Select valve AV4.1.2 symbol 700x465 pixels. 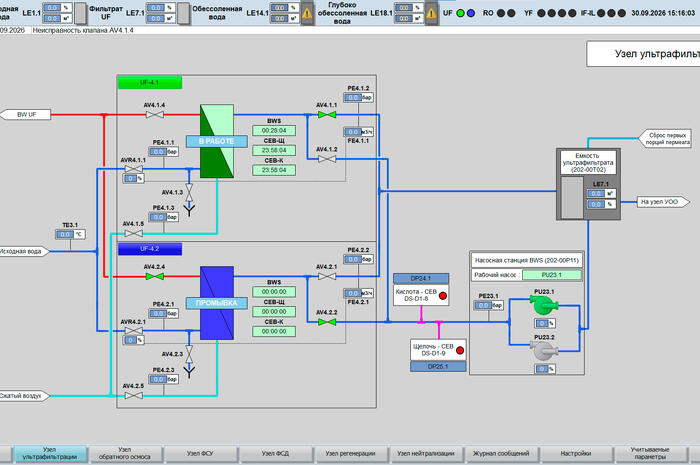pyautogui.click(x=327, y=159)
